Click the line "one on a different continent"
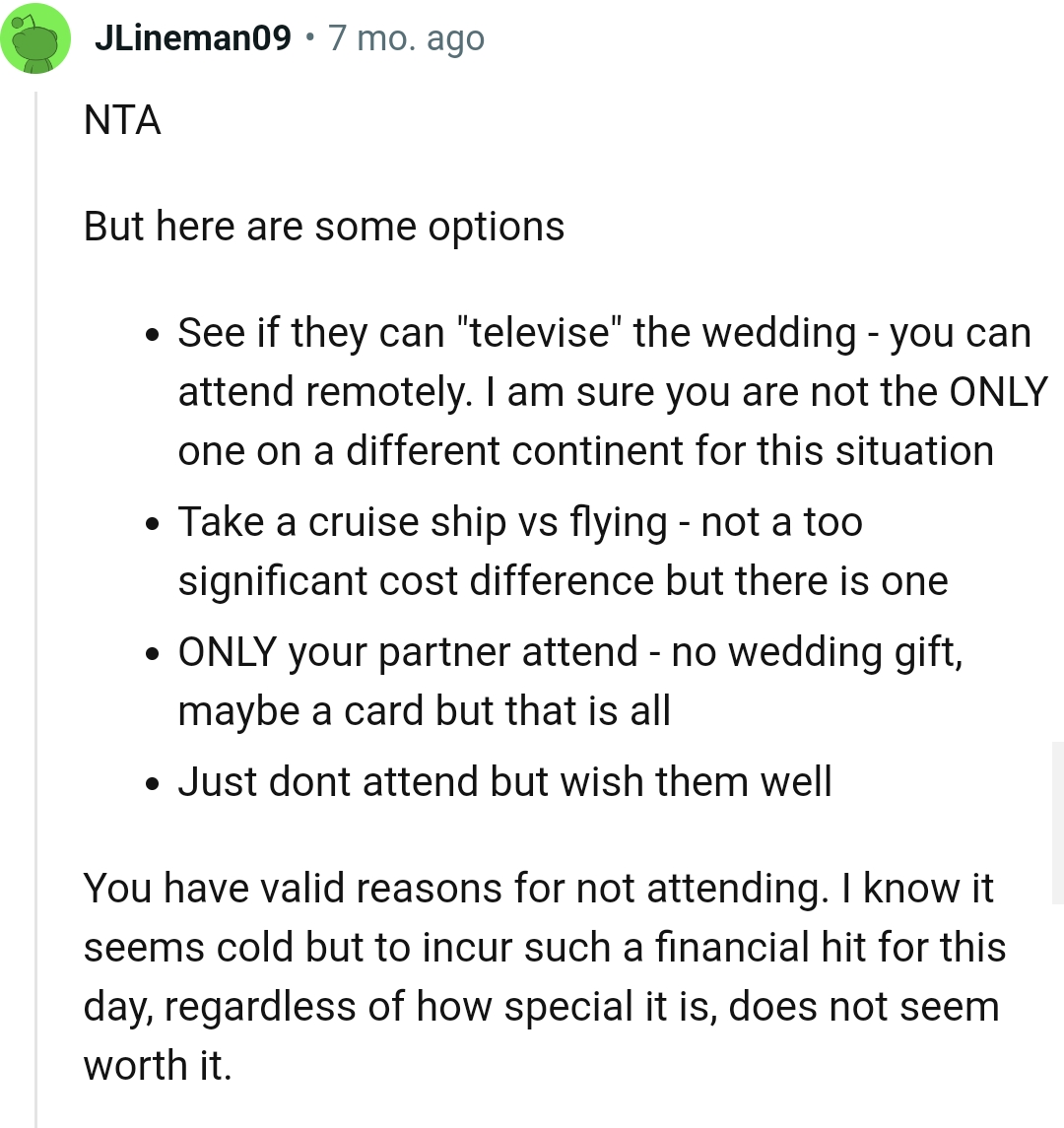Viewport: 1064px width, 1128px height. tap(585, 451)
